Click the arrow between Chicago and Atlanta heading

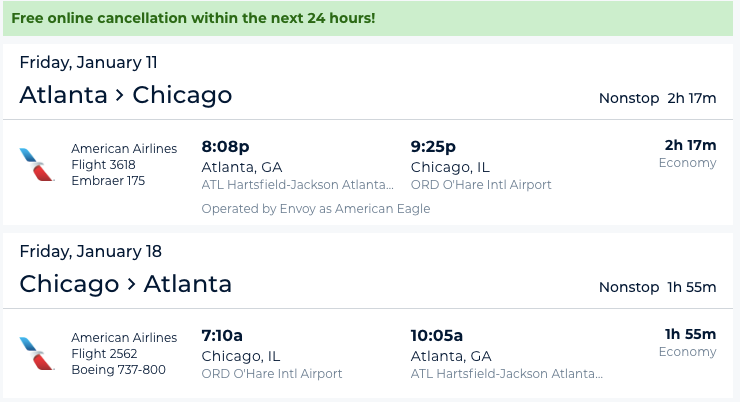click(131, 285)
